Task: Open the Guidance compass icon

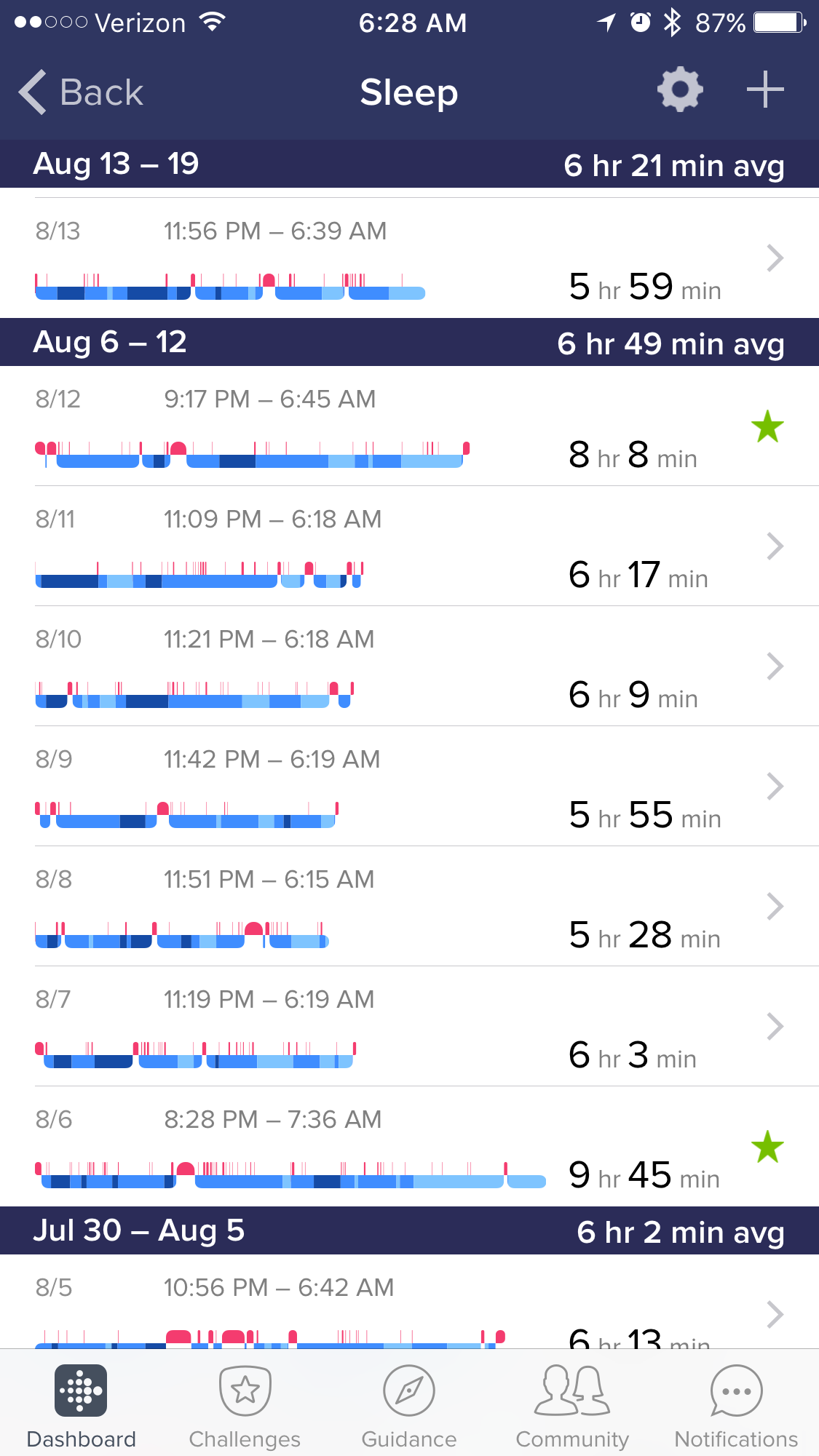Action: click(x=409, y=1391)
